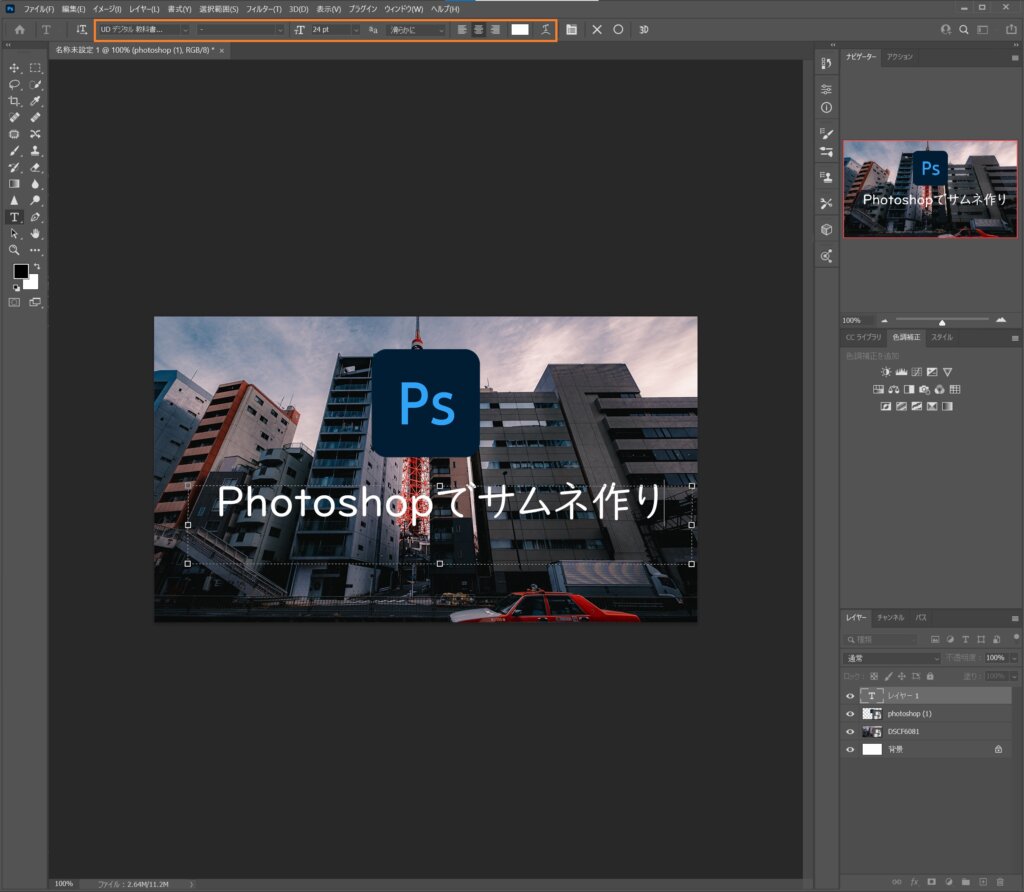The height and width of the screenshot is (892, 1024).
Task: Open the Edit Toolbar three-dots menu
Action: 35,250
